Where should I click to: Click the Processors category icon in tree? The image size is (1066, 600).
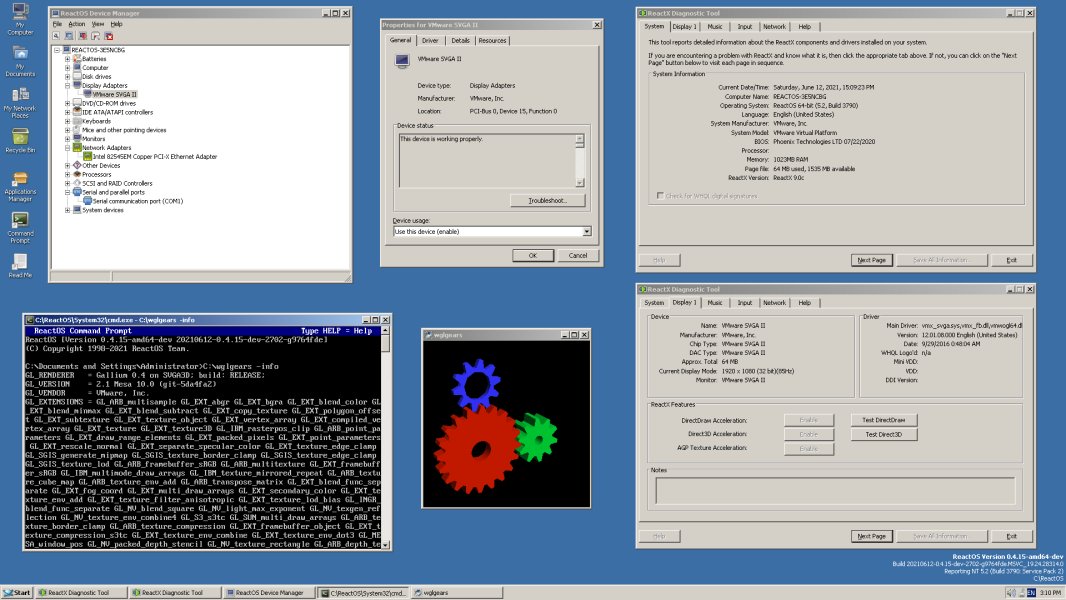(77, 174)
